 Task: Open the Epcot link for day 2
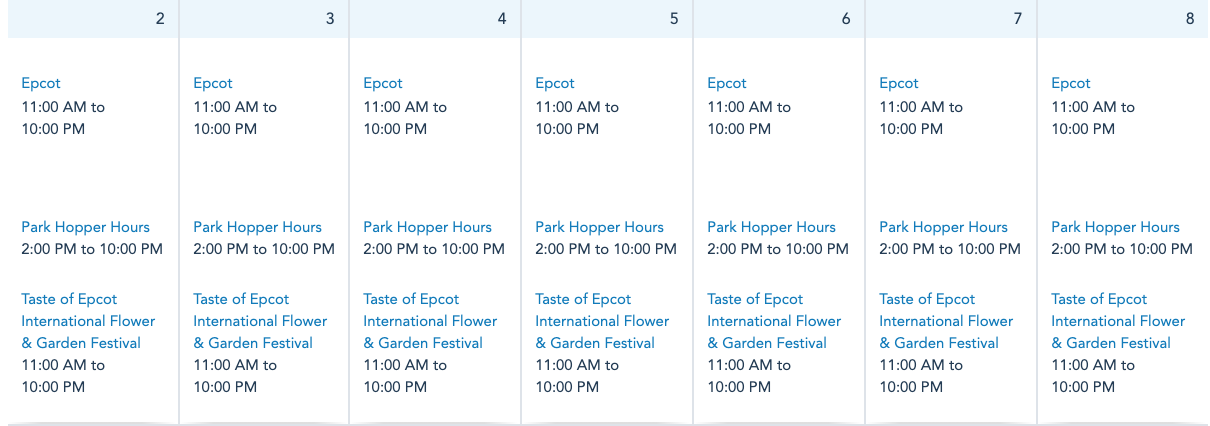coord(41,84)
